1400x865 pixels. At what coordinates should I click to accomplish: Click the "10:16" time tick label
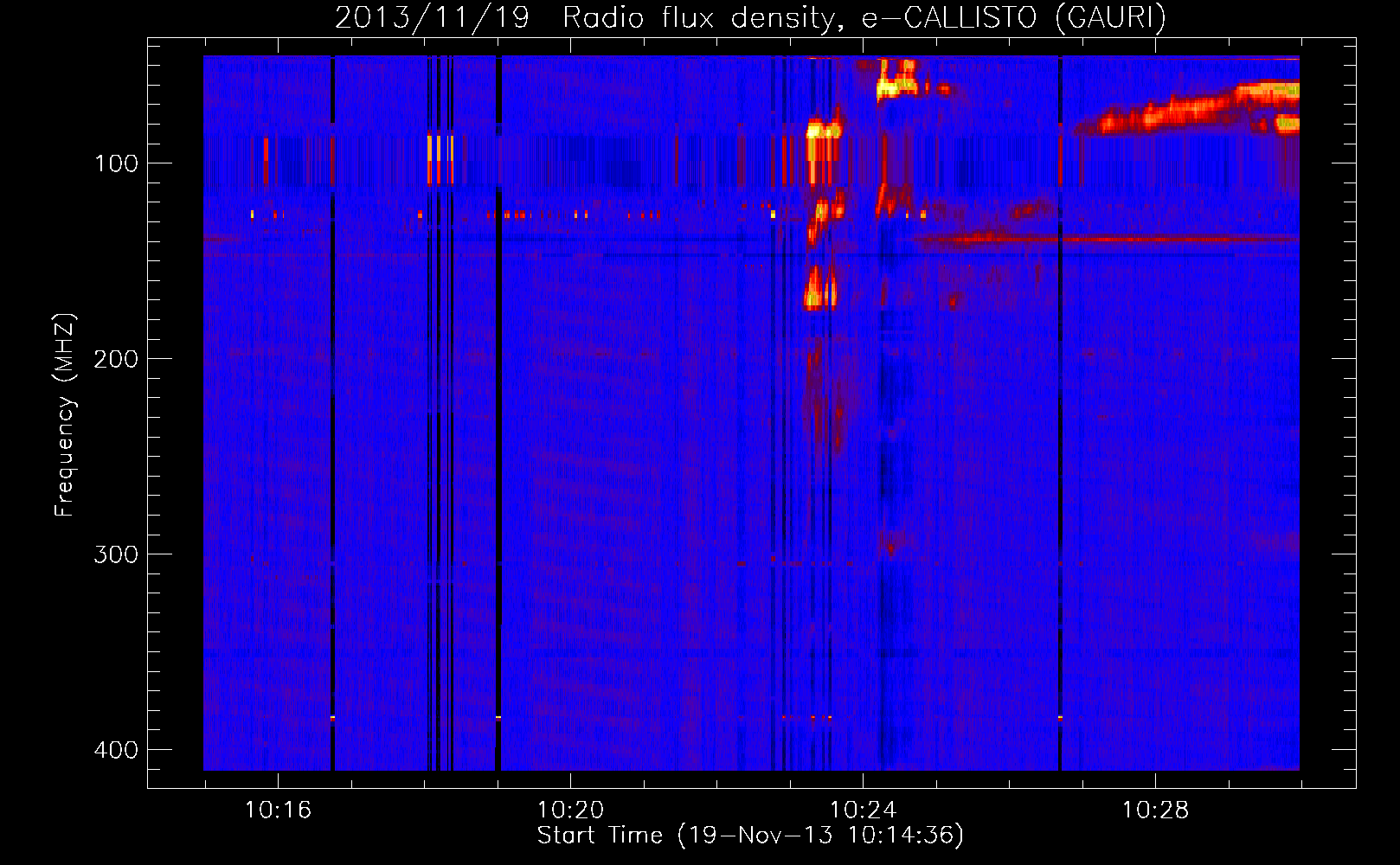(278, 811)
